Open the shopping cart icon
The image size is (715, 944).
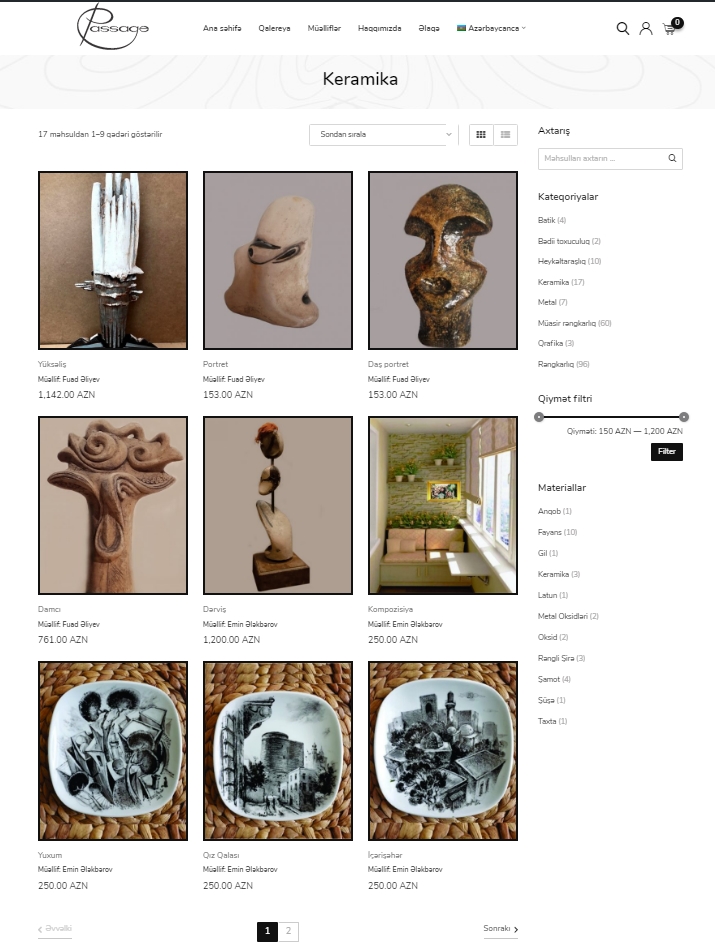(669, 28)
